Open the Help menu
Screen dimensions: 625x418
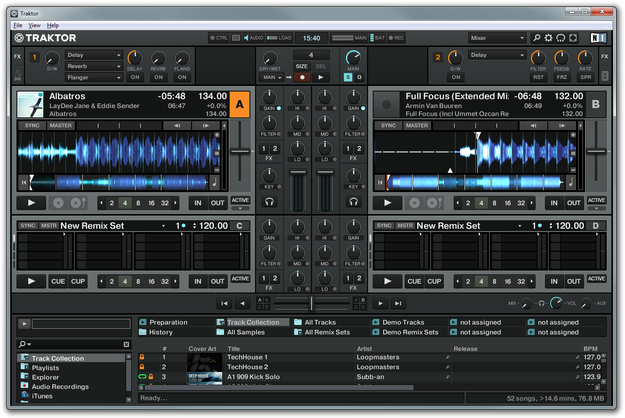click(53, 26)
